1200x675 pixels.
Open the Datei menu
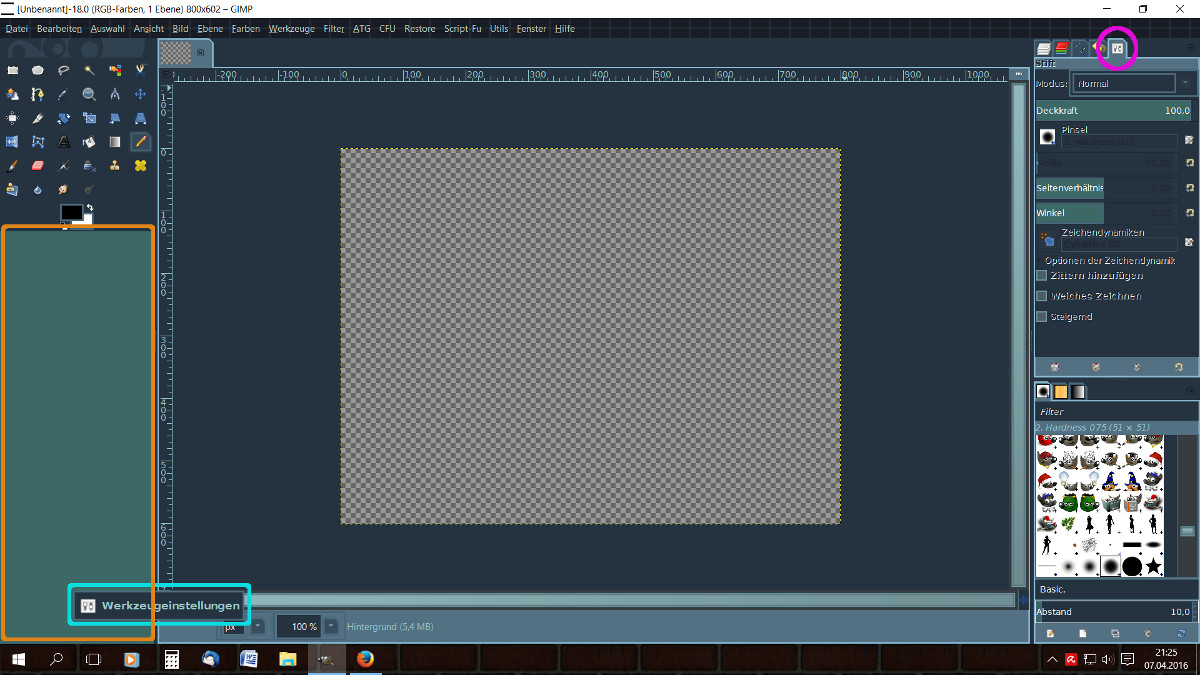click(x=17, y=29)
